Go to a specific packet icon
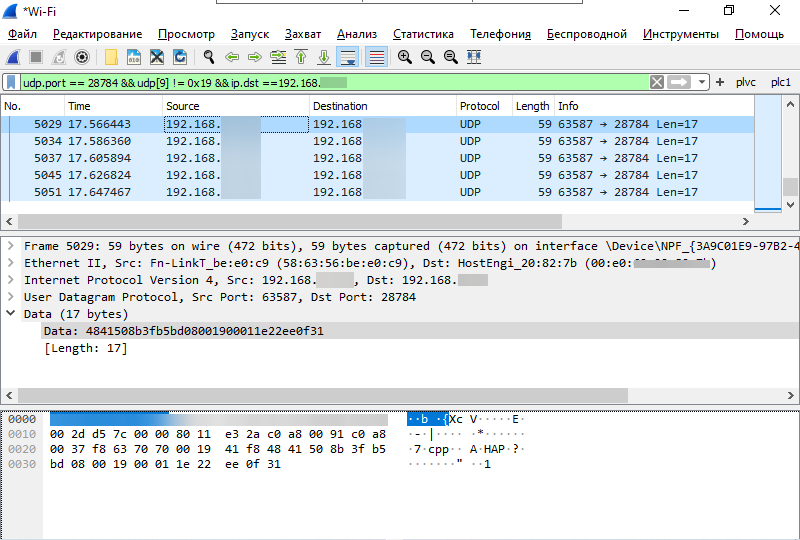This screenshot has height=540, width=800. click(x=278, y=57)
